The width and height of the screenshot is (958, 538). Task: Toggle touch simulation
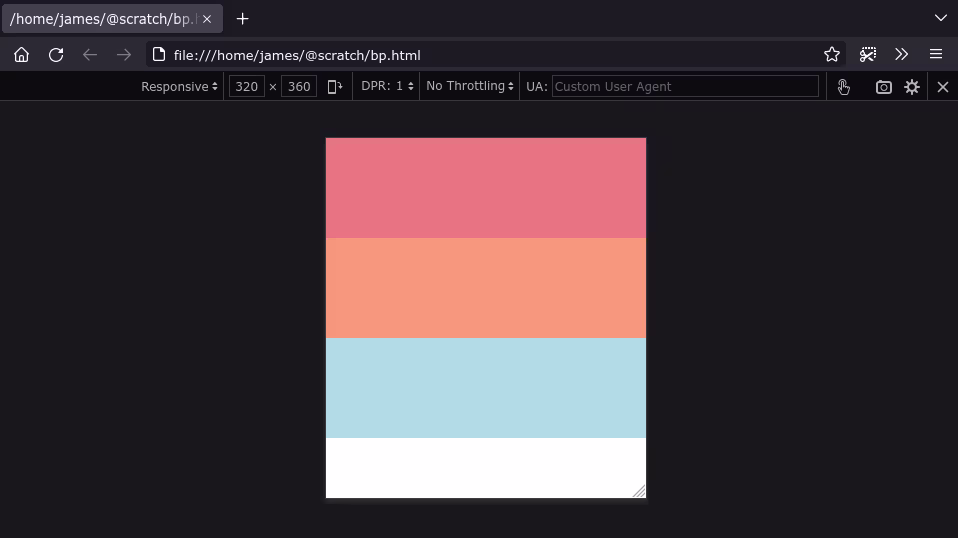tap(844, 87)
